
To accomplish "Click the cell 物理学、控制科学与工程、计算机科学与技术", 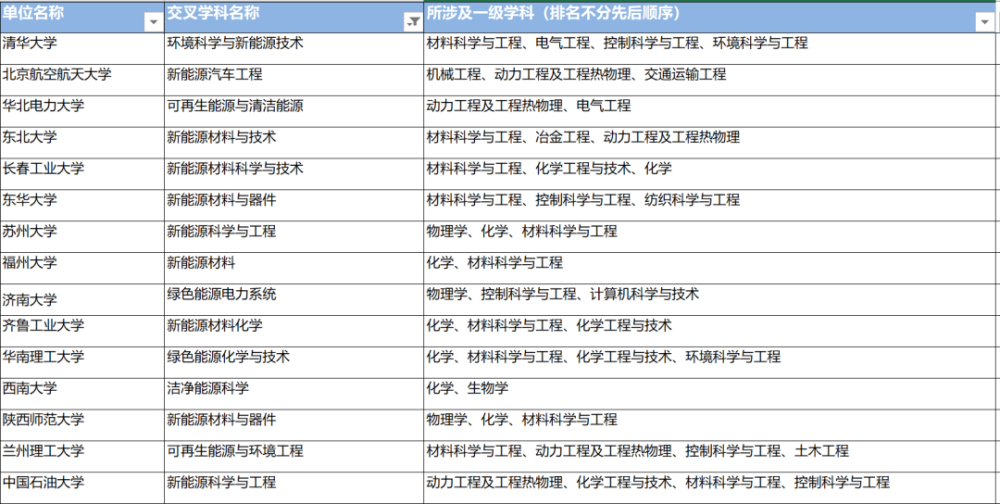I will (709, 299).
